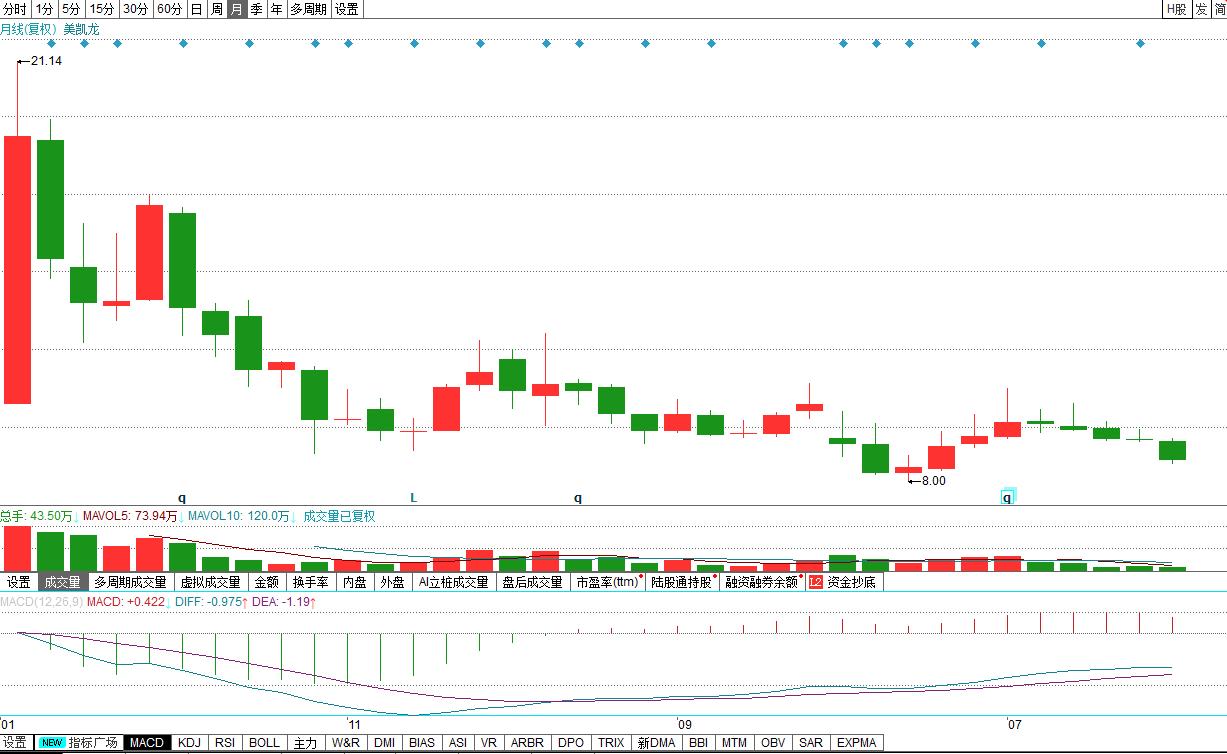1227x754 pixels.
Task: Switch to the BOLL indicator
Action: (264, 743)
